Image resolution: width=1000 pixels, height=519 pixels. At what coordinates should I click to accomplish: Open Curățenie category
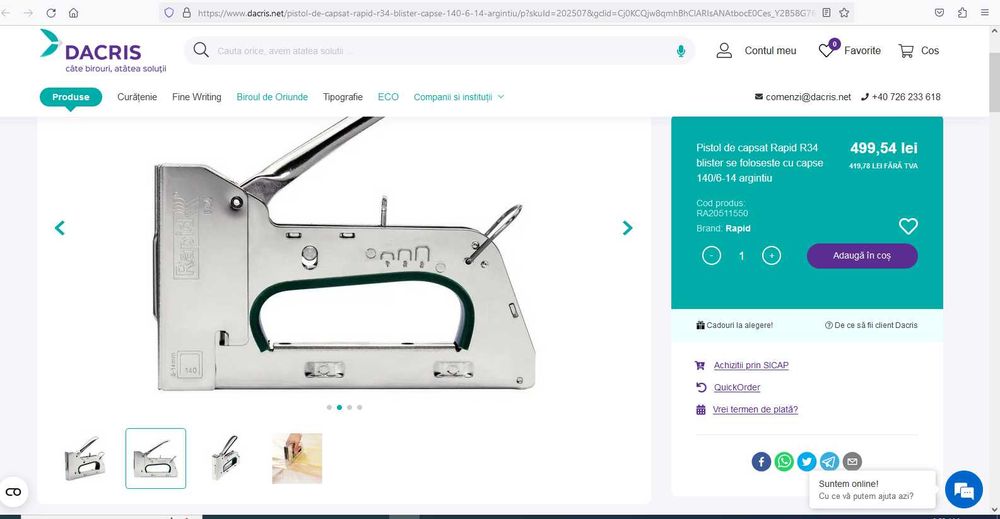pyautogui.click(x=137, y=97)
